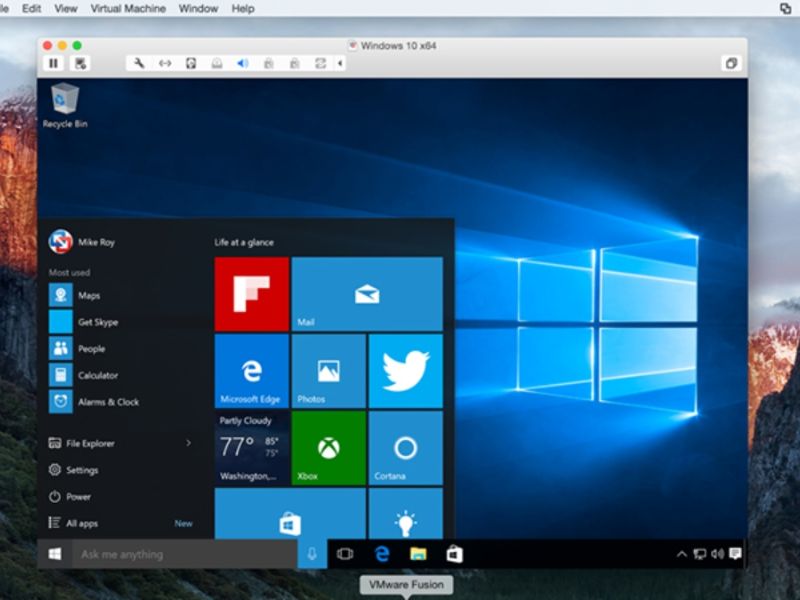Click the snapshot button in VMware toolbar

[80, 63]
